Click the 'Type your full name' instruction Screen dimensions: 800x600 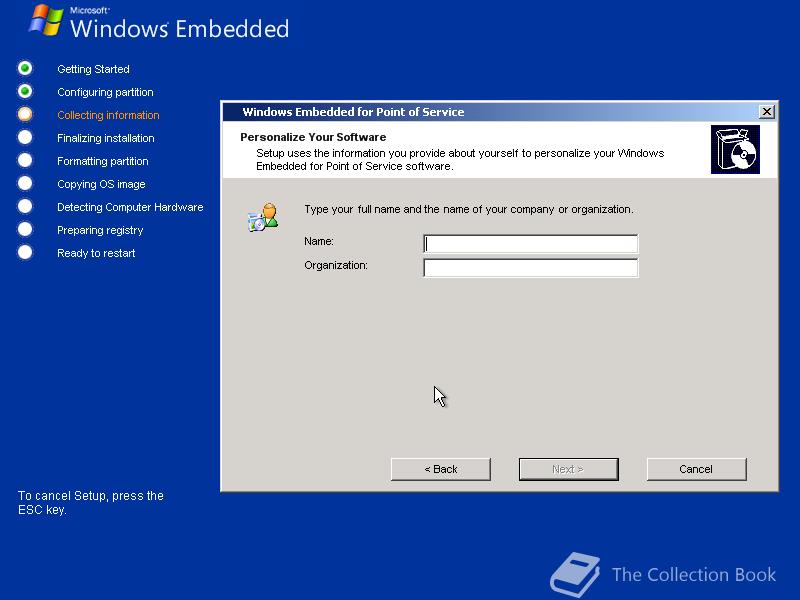click(468, 209)
